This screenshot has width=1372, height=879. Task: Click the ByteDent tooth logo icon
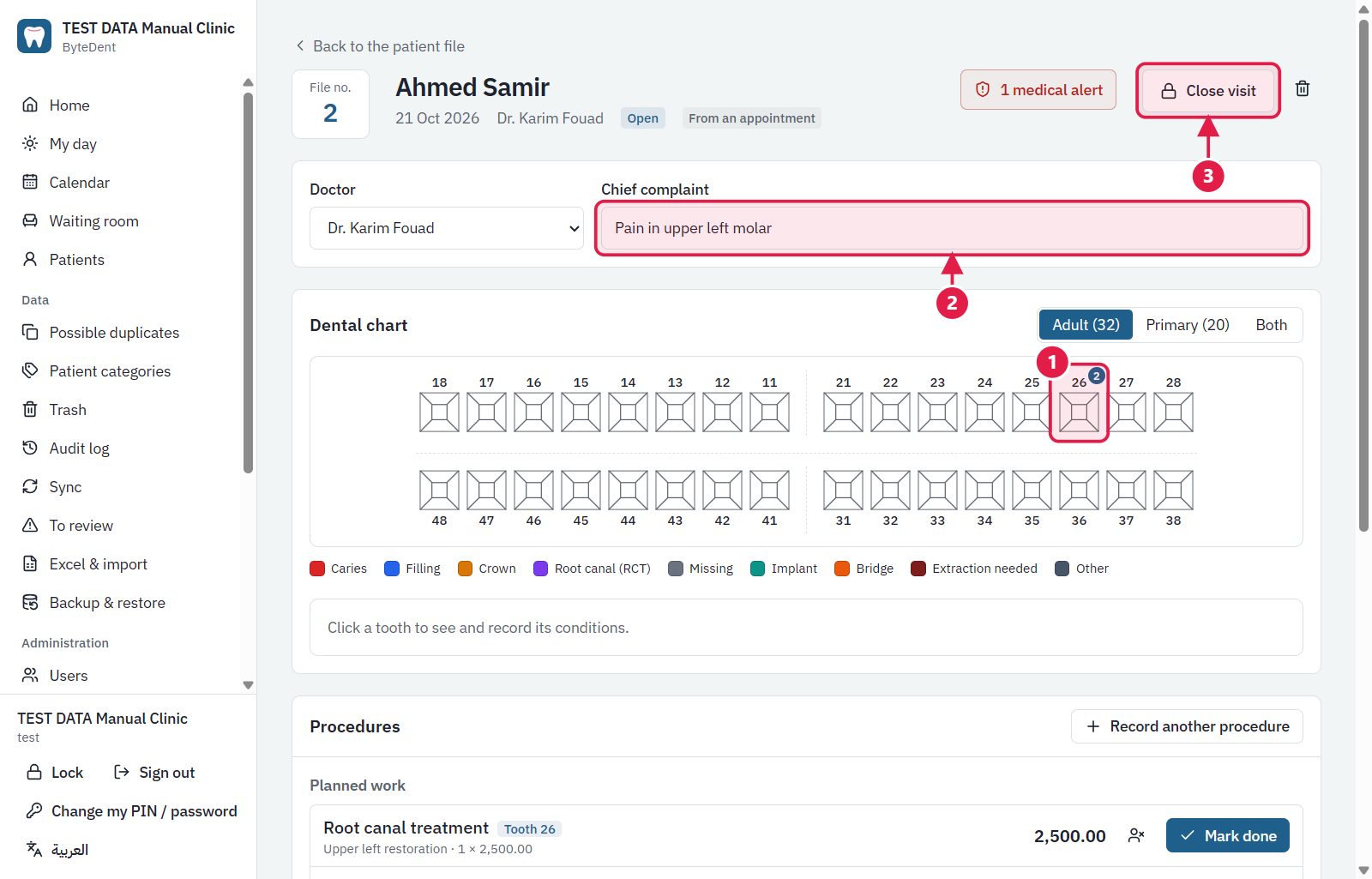(x=34, y=36)
